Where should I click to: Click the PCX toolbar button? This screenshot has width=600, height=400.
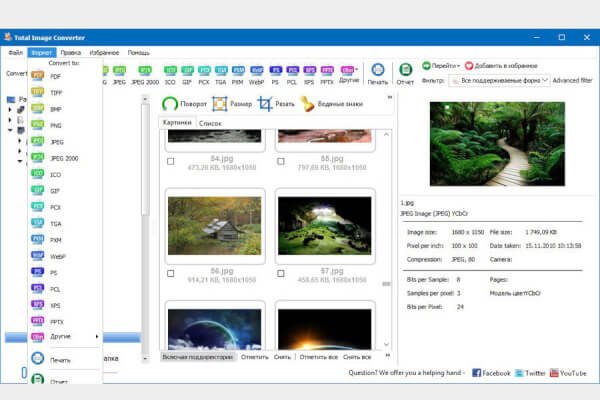[x=204, y=75]
